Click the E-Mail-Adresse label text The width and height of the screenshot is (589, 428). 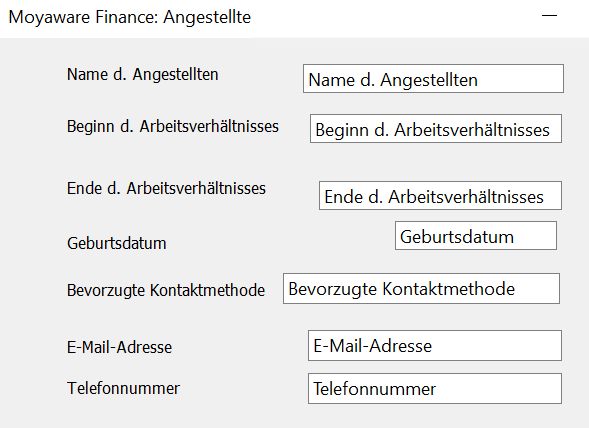tap(119, 347)
